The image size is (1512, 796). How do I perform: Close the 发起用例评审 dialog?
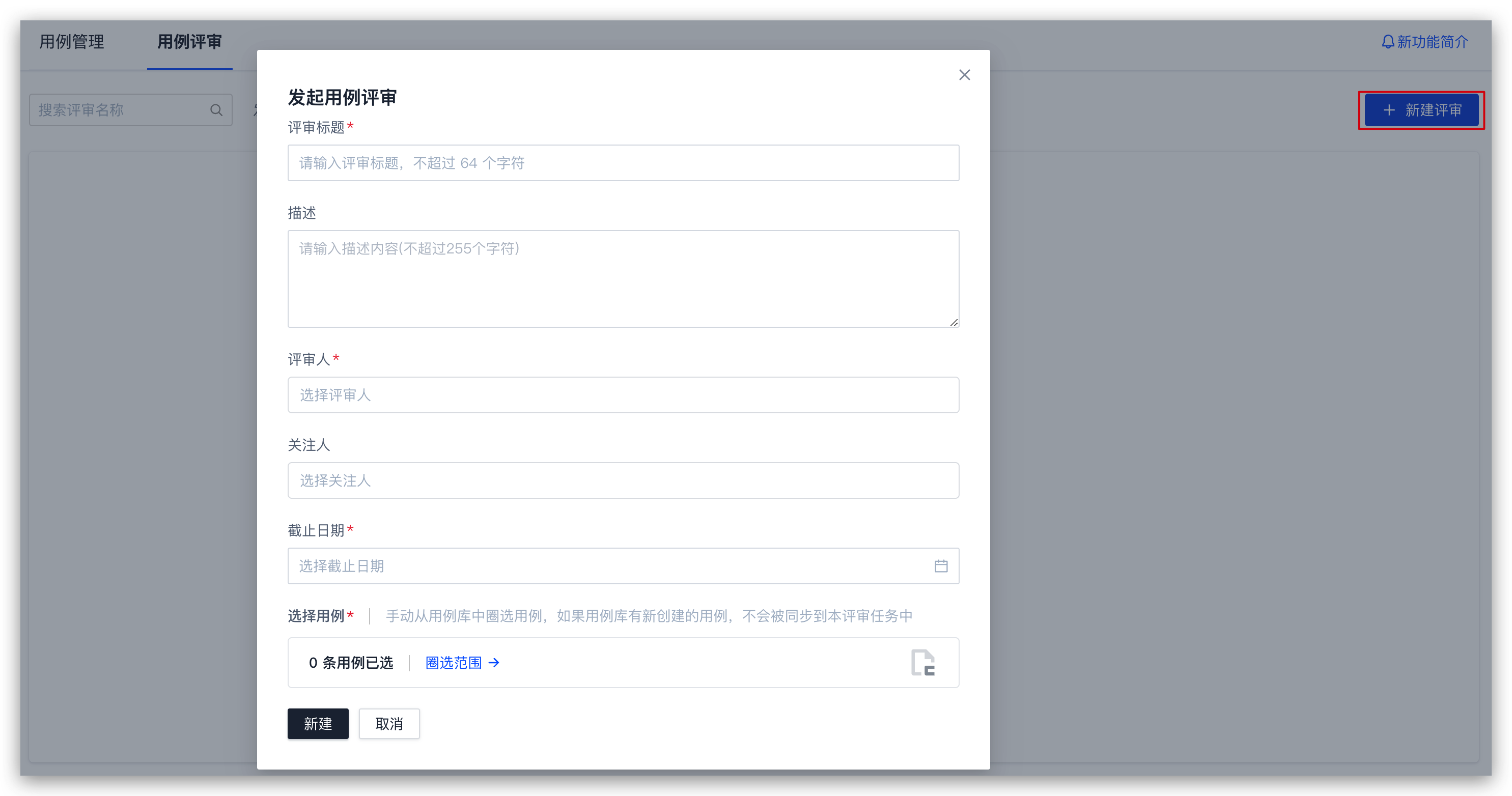[964, 75]
